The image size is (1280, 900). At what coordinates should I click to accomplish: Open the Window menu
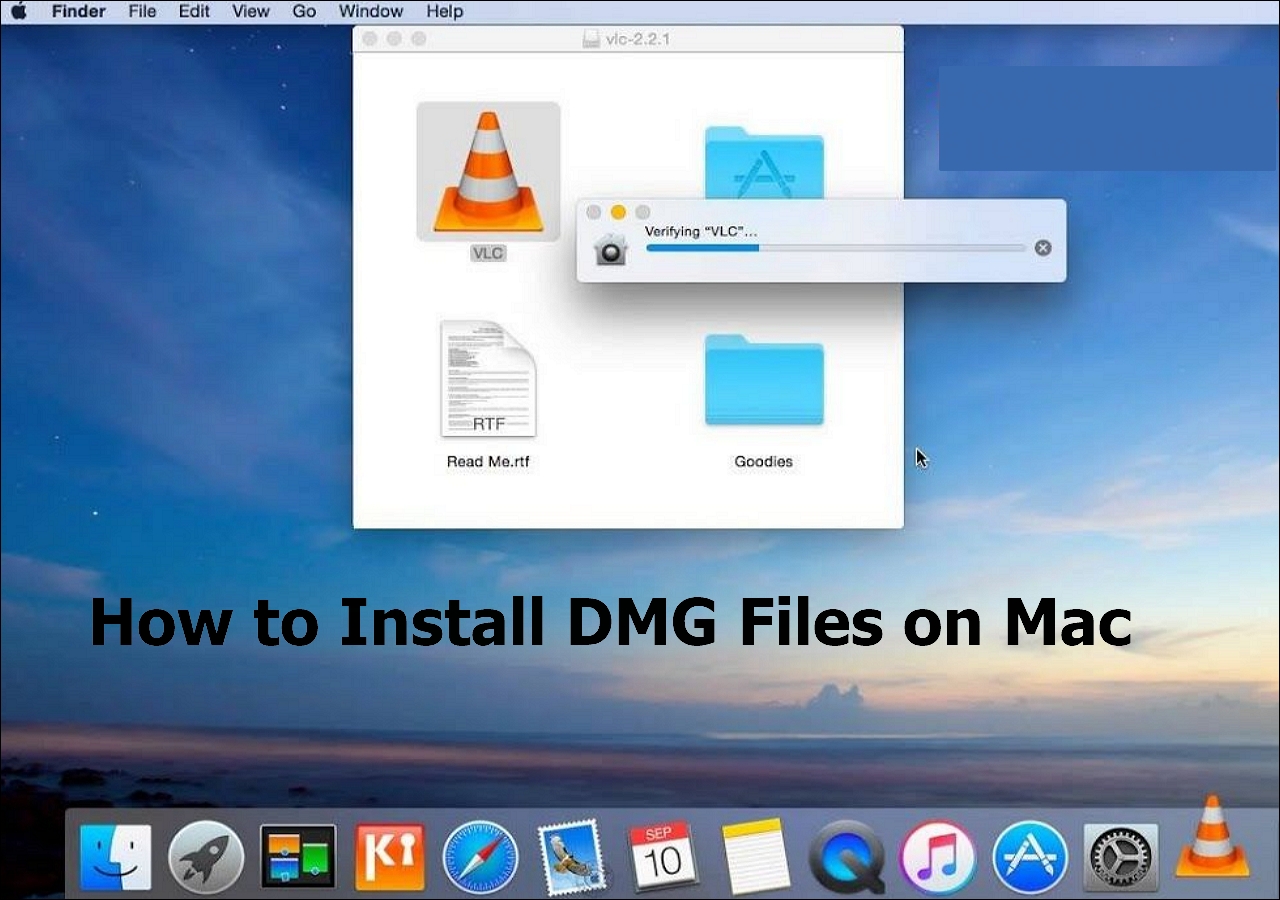371,11
